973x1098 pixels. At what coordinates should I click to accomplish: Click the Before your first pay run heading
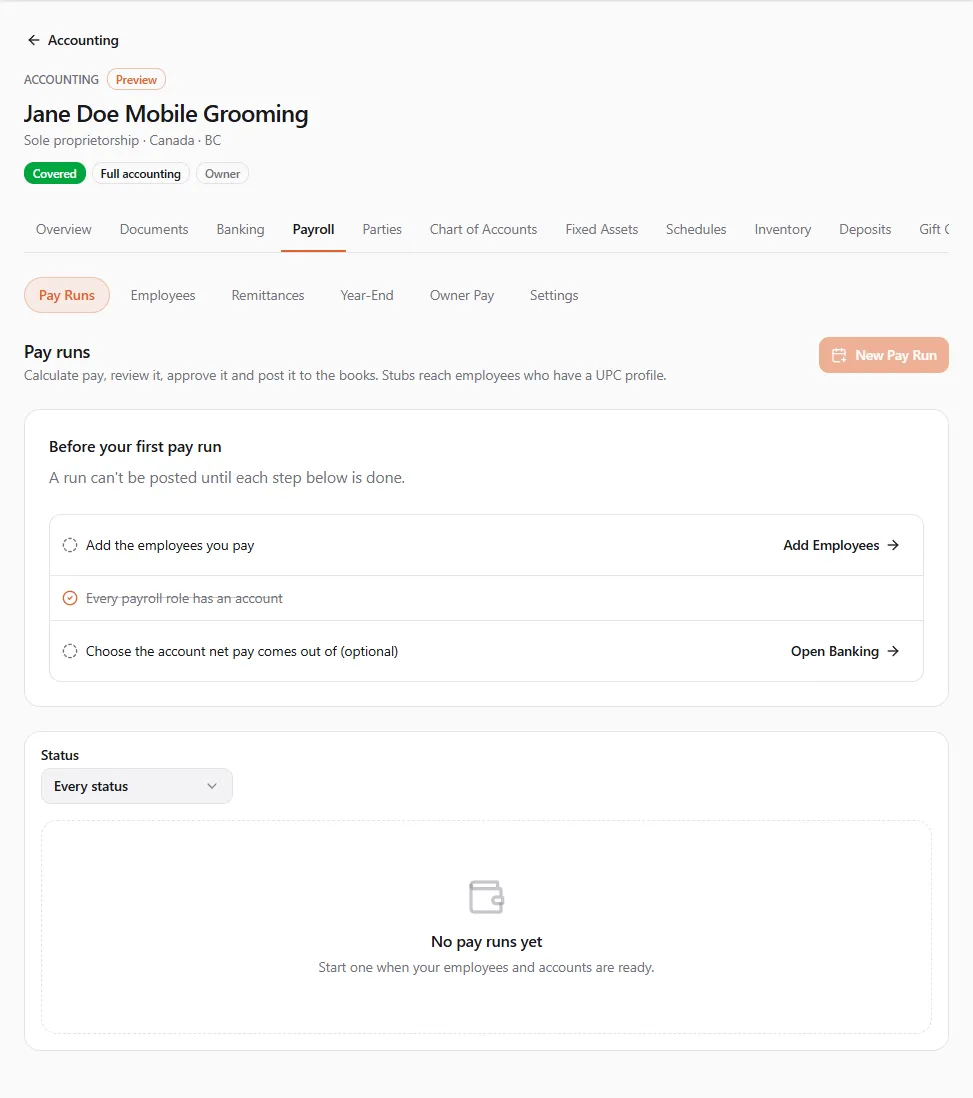135,447
